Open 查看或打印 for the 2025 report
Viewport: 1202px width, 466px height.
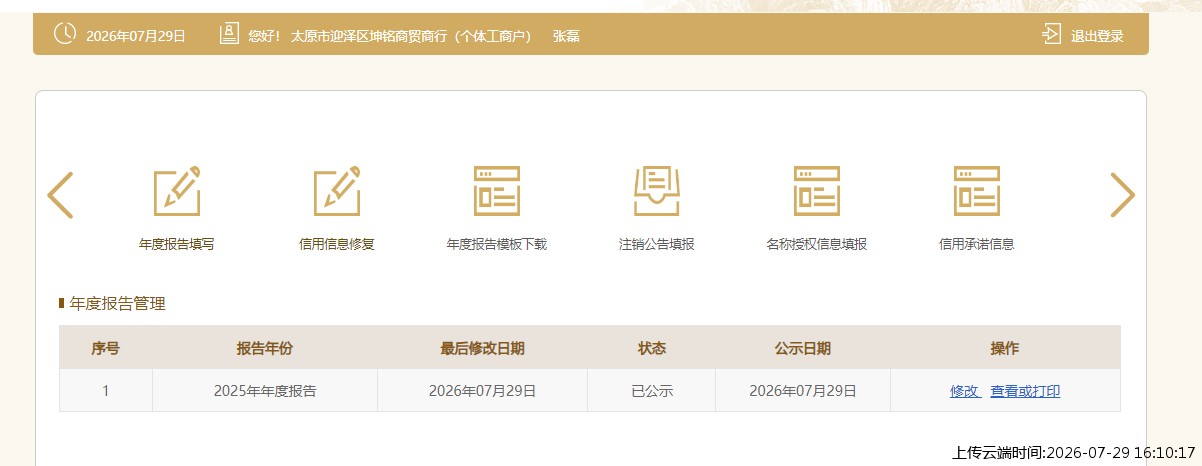click(1025, 391)
